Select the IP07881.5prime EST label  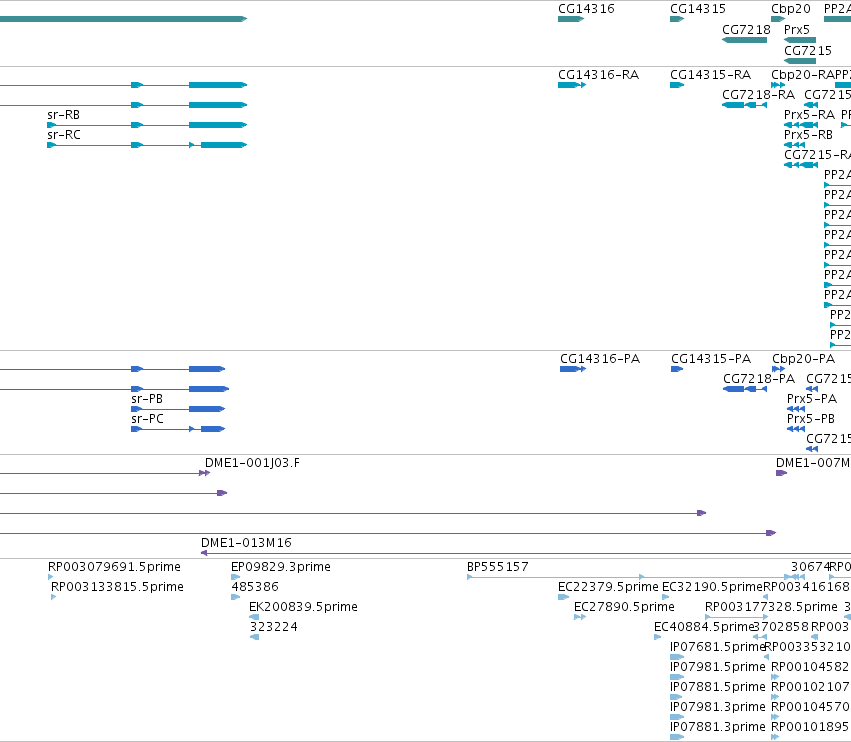pos(717,687)
